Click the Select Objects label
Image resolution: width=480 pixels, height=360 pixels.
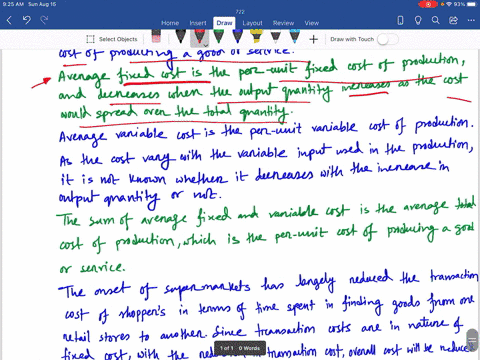point(118,39)
